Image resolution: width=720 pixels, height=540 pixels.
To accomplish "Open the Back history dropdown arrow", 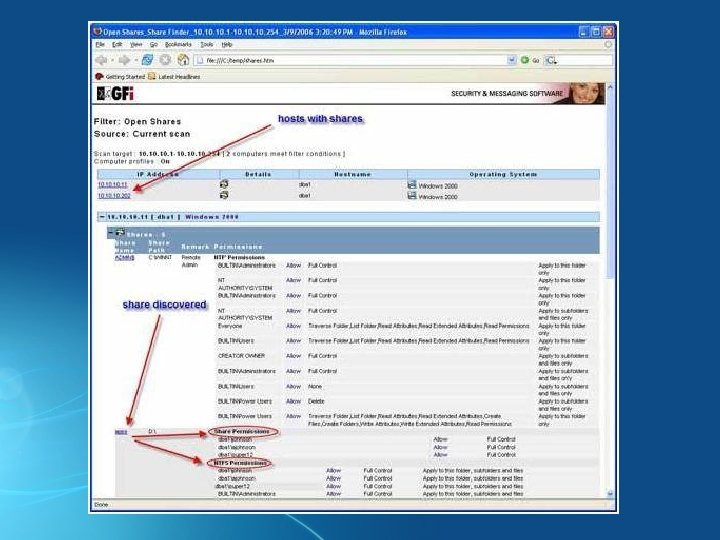I will [x=112, y=61].
